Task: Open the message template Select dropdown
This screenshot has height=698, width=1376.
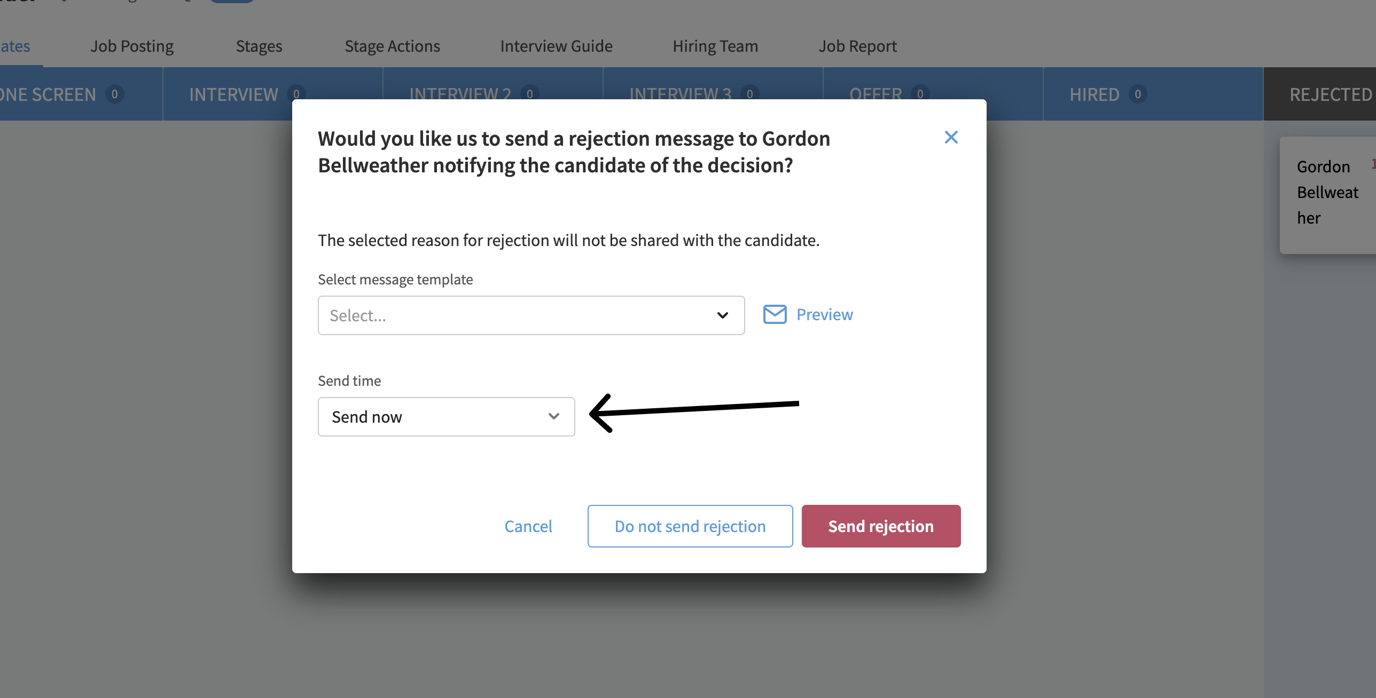Action: (x=530, y=315)
